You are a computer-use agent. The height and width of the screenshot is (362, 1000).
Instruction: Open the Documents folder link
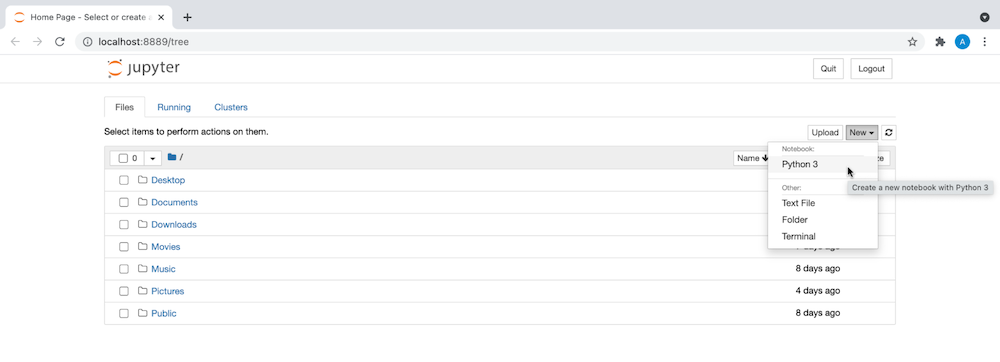(x=174, y=203)
